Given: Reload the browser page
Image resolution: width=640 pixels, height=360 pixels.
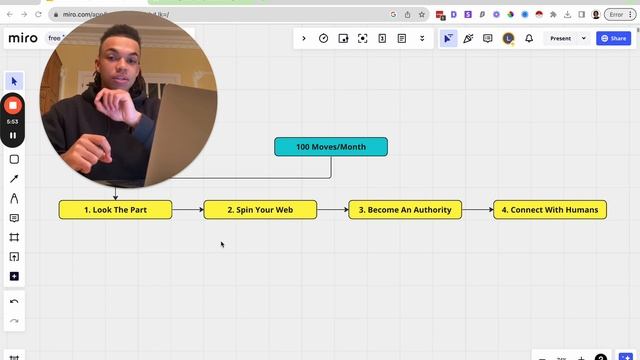Looking at the screenshot, I should coord(38,14).
